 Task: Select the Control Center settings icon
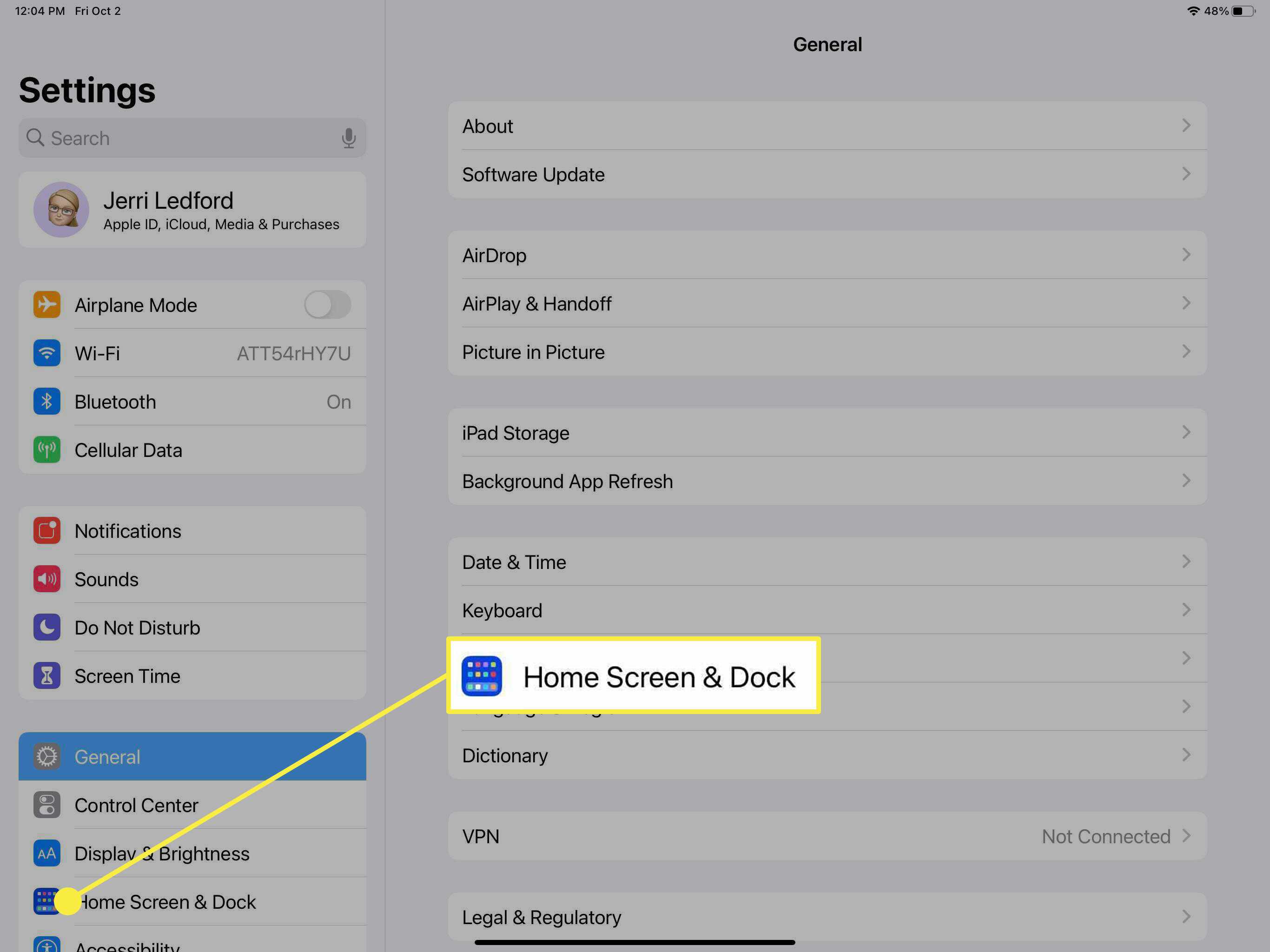pyautogui.click(x=48, y=804)
